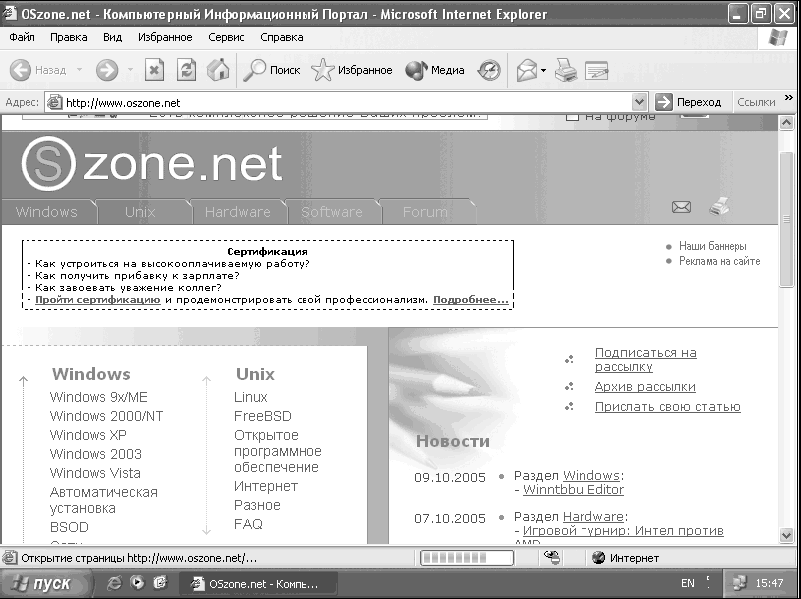
Task: Open the Windows Vista section link
Action: 95,473
